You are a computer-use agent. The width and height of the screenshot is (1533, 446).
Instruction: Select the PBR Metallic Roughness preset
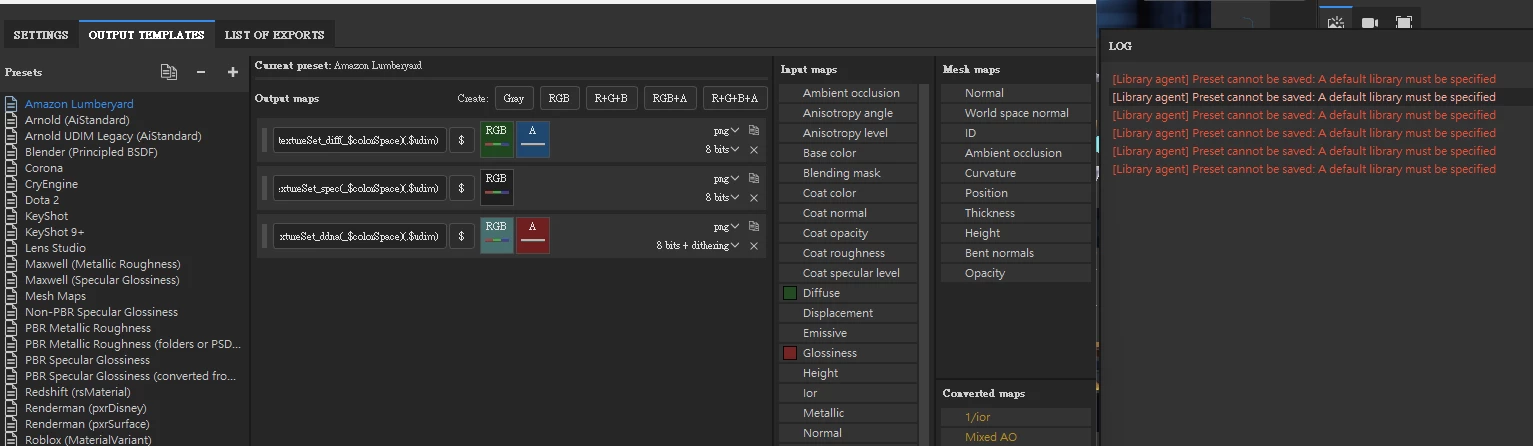point(88,328)
